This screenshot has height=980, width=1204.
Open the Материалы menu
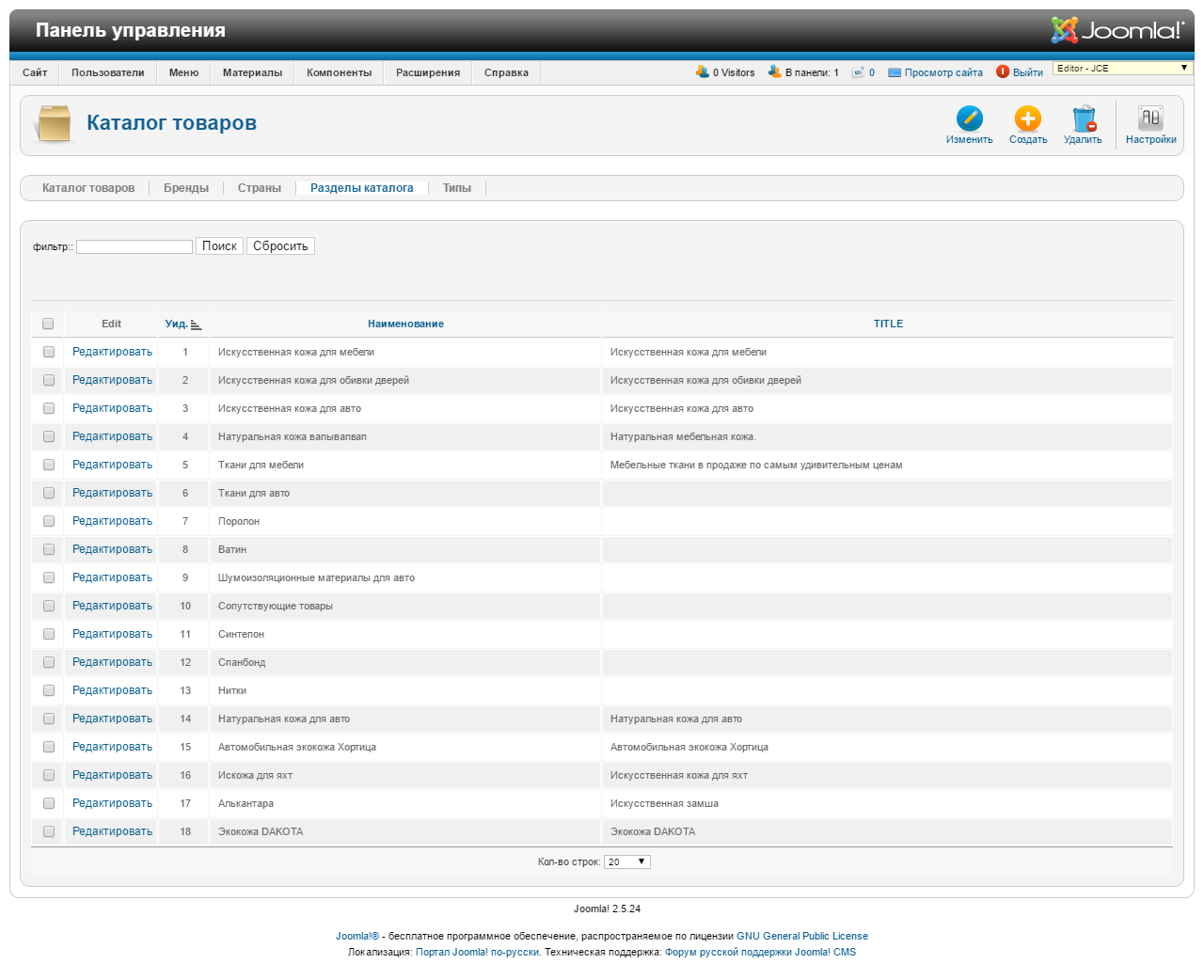click(252, 72)
